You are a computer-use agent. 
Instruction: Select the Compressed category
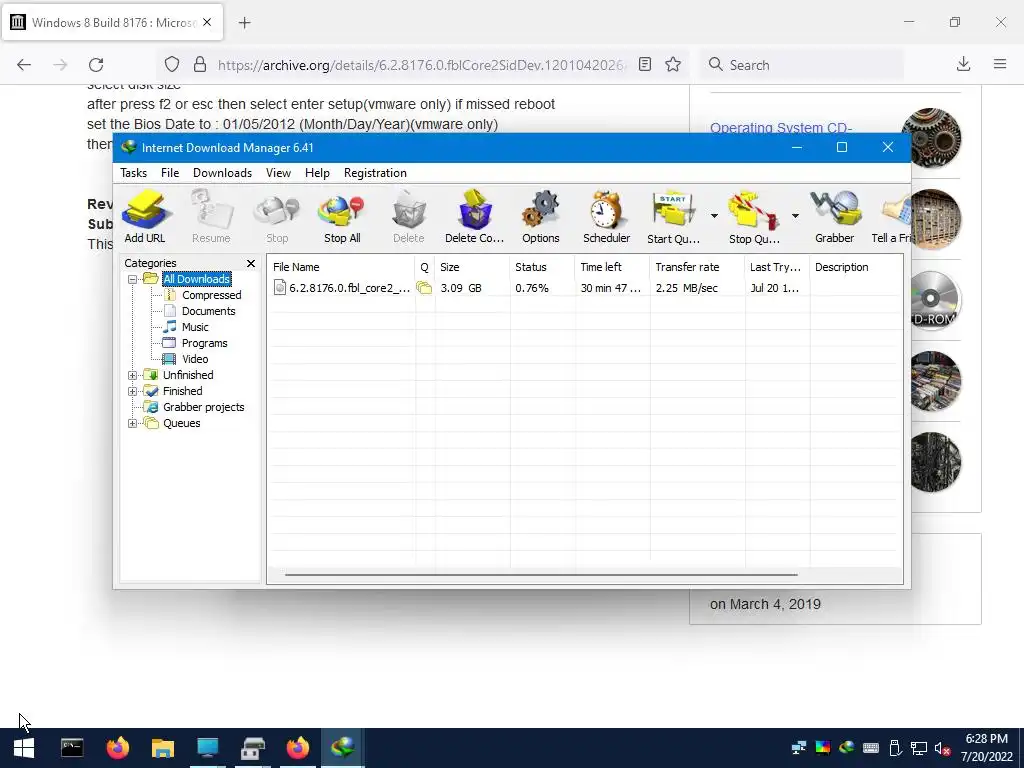pos(211,295)
